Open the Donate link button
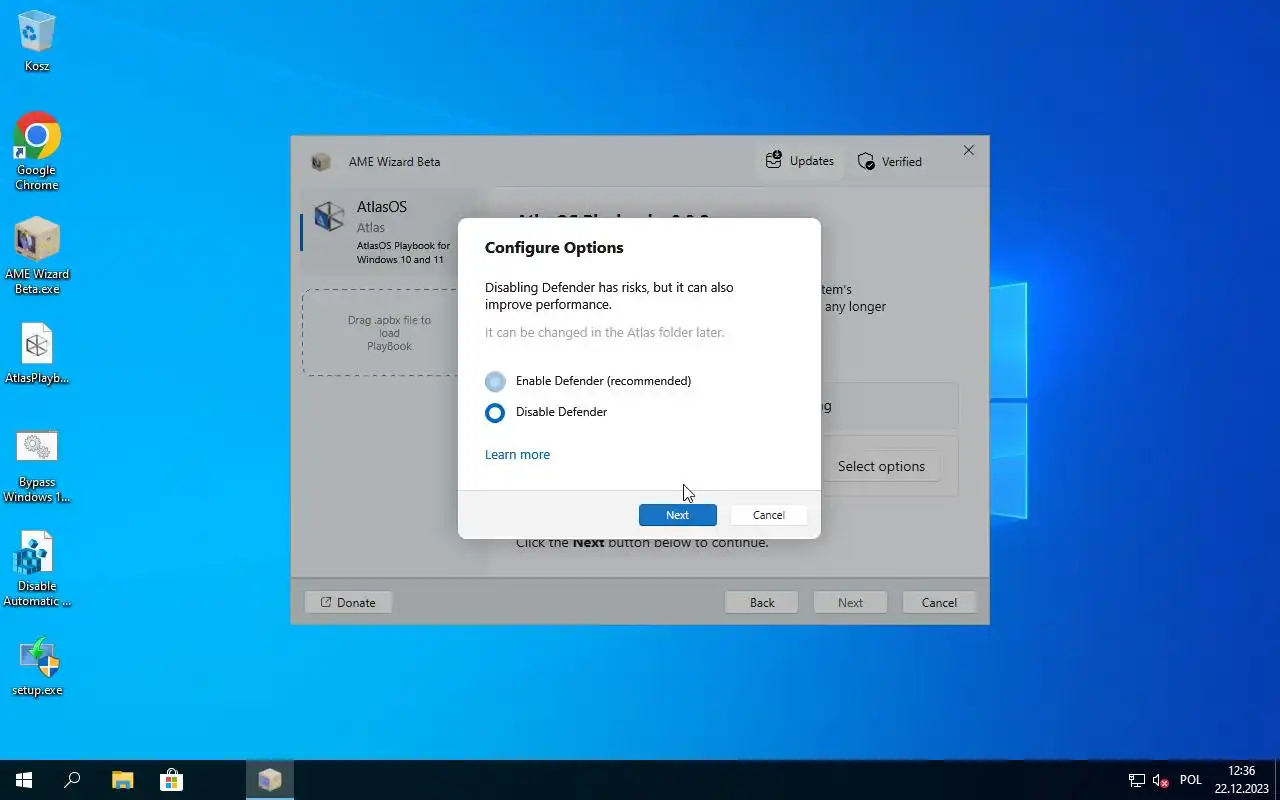 pos(348,602)
